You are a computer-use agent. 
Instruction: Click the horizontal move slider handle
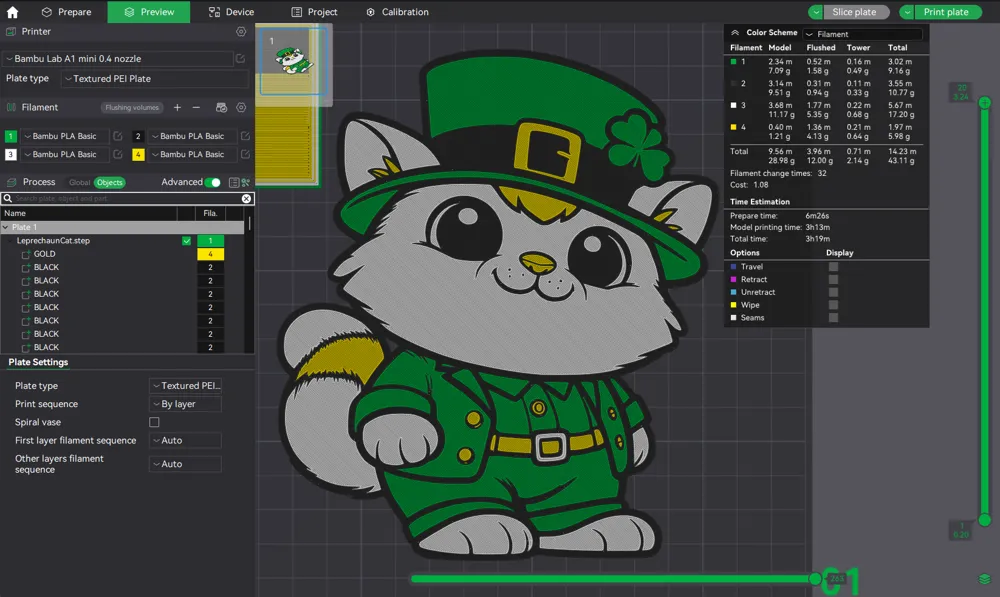coord(815,579)
